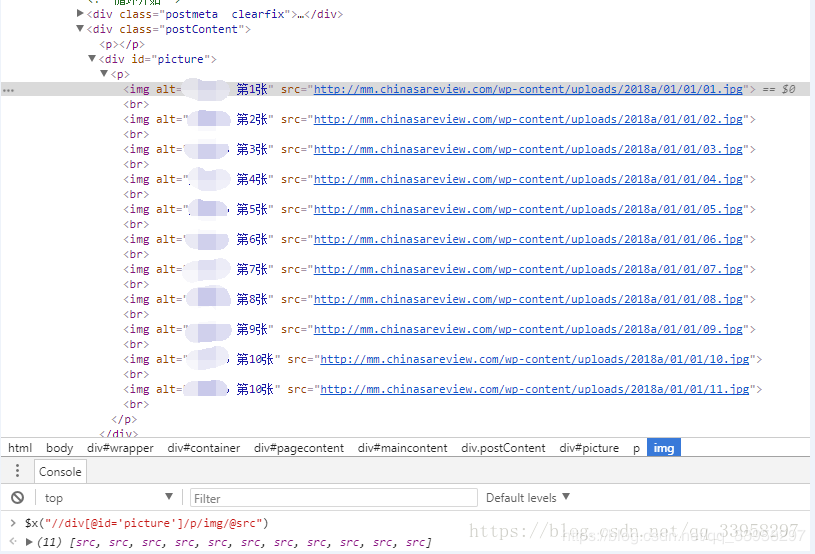Select div#picture in the breadcrumb

589,447
